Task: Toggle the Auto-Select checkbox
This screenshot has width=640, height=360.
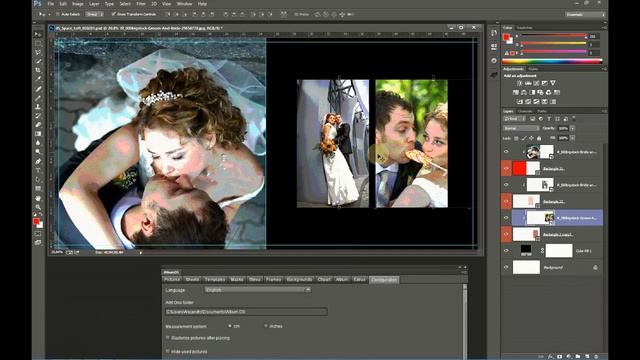Action: click(58, 14)
